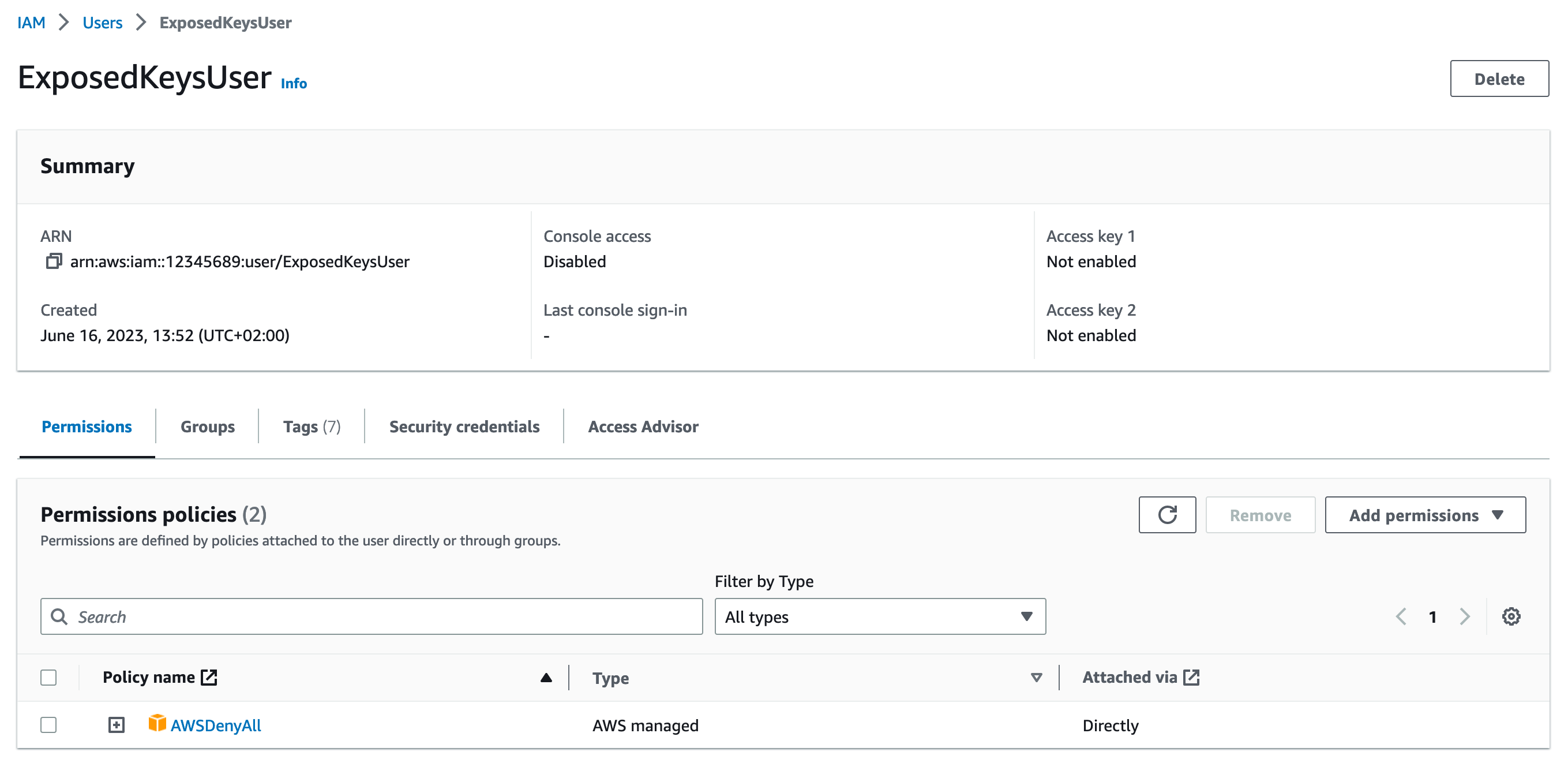Open Policy name column in new tab icon
Viewport: 1568px width, 763px height.
click(x=209, y=676)
